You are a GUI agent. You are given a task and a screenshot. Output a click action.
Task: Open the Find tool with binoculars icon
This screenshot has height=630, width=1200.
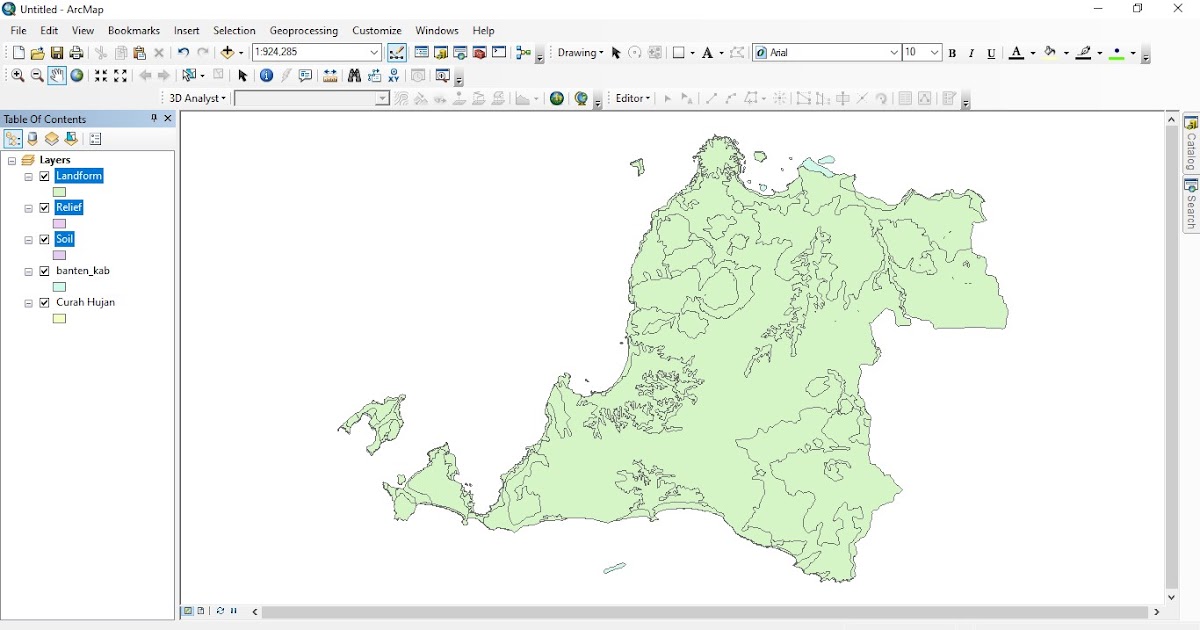coord(354,75)
